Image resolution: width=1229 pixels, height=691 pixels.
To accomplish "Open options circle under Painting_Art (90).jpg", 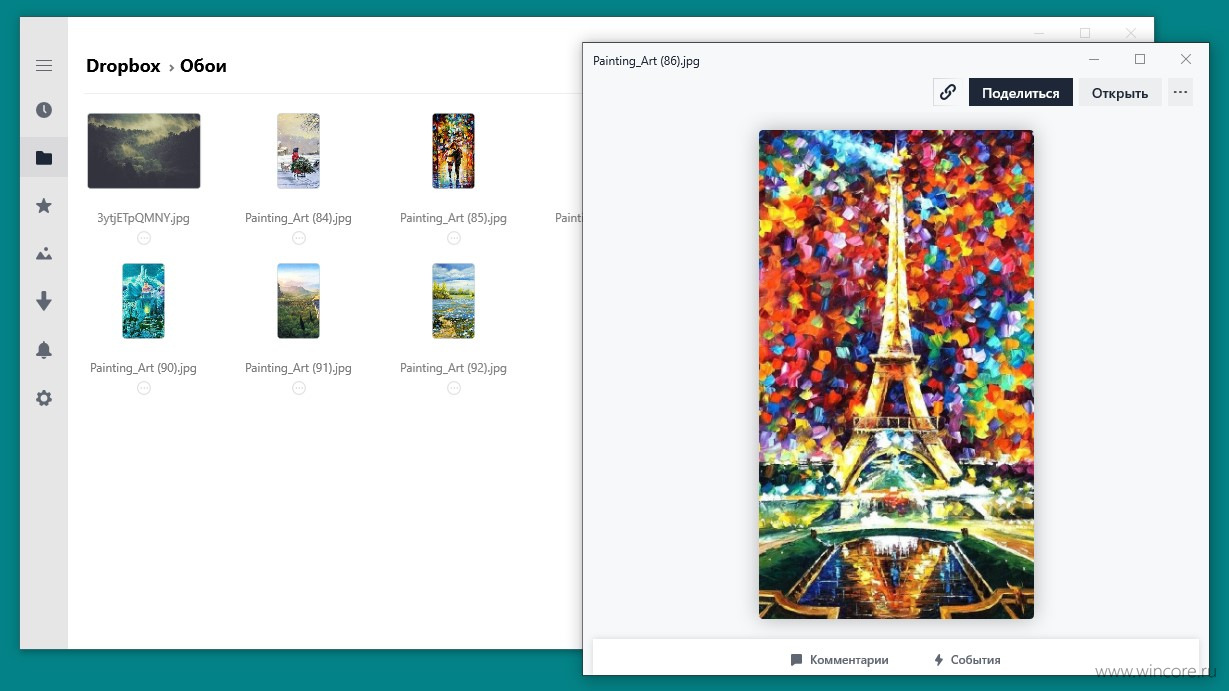I will click(x=144, y=388).
